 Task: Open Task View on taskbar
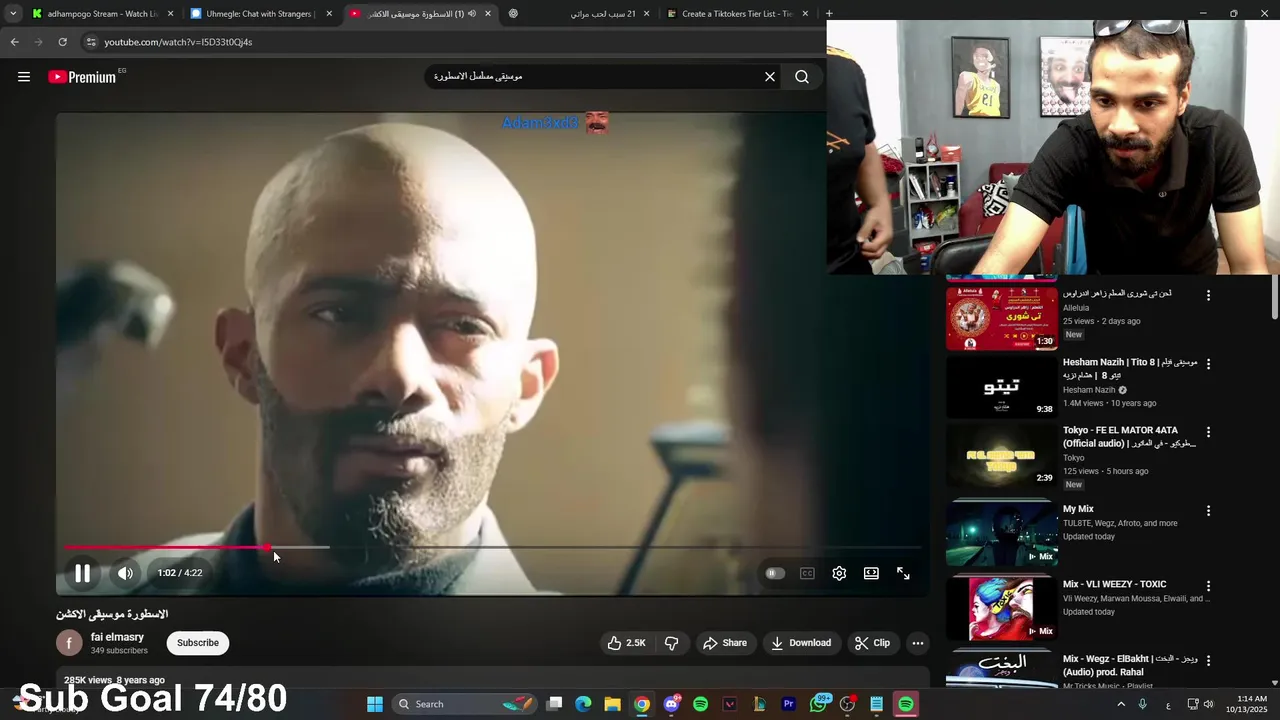[x=555, y=704]
